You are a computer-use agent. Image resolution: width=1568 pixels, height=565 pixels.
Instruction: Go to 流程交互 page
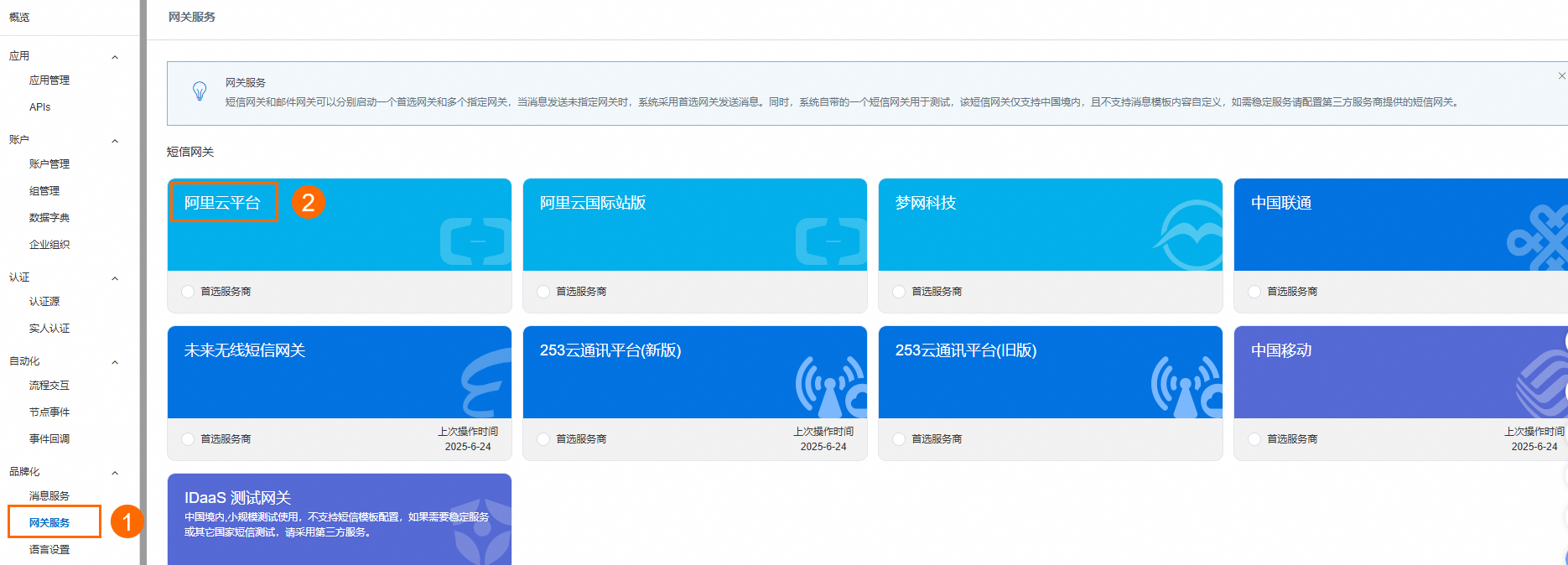[49, 386]
